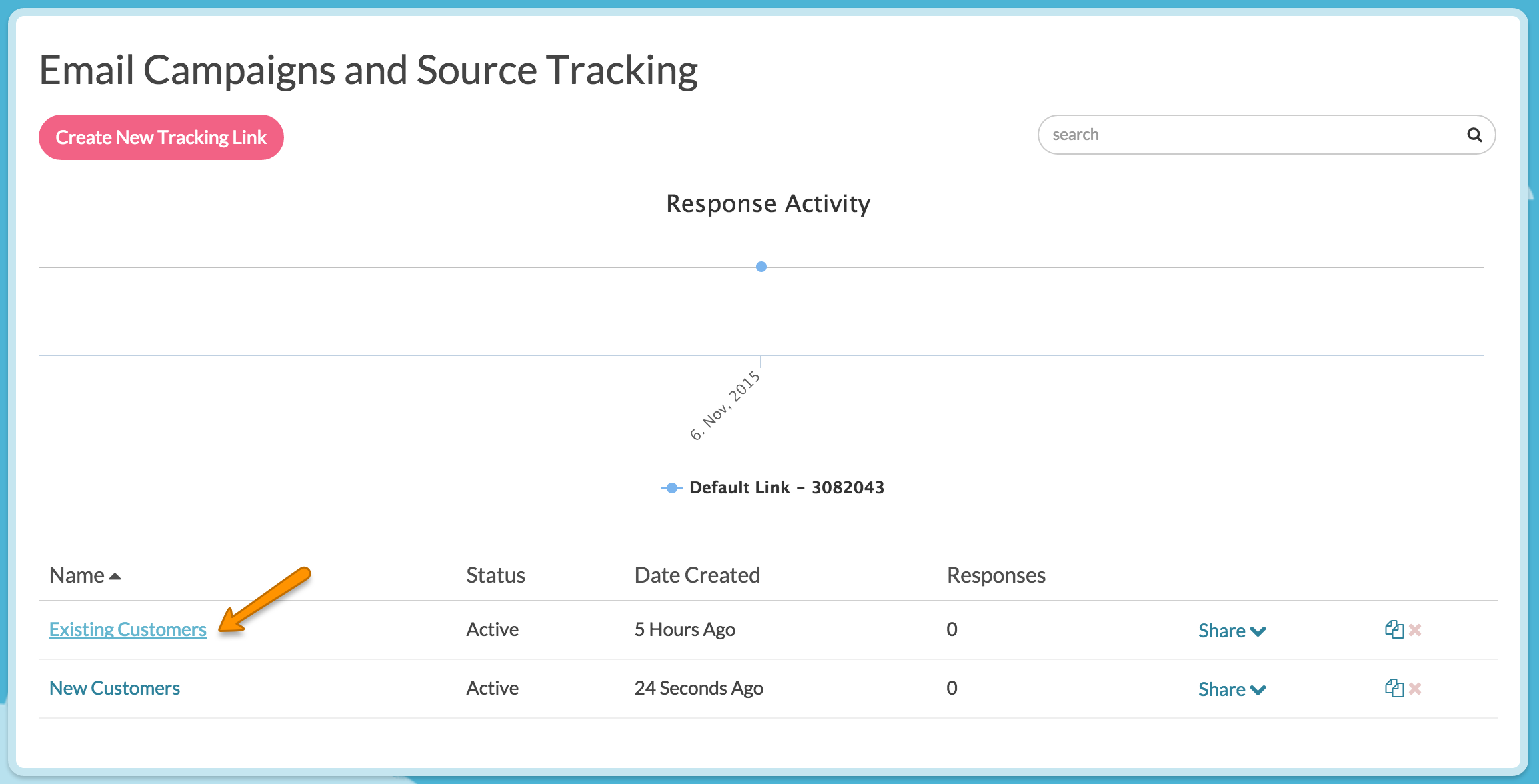Click the legend's blue series marker
This screenshot has width=1539, height=784.
671,488
